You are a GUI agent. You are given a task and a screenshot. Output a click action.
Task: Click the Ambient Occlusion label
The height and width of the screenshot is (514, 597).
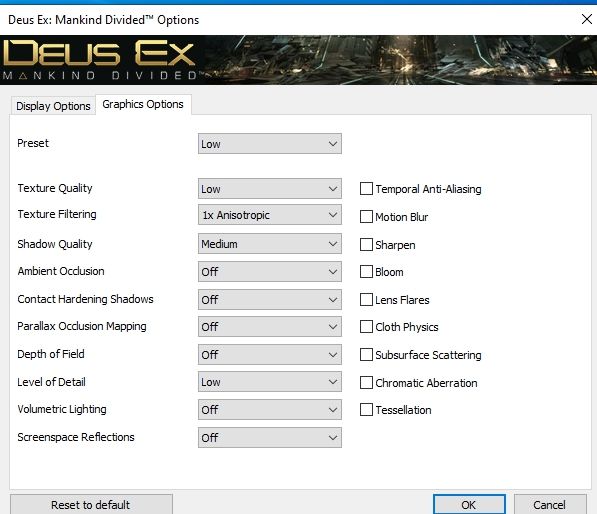[x=61, y=271]
